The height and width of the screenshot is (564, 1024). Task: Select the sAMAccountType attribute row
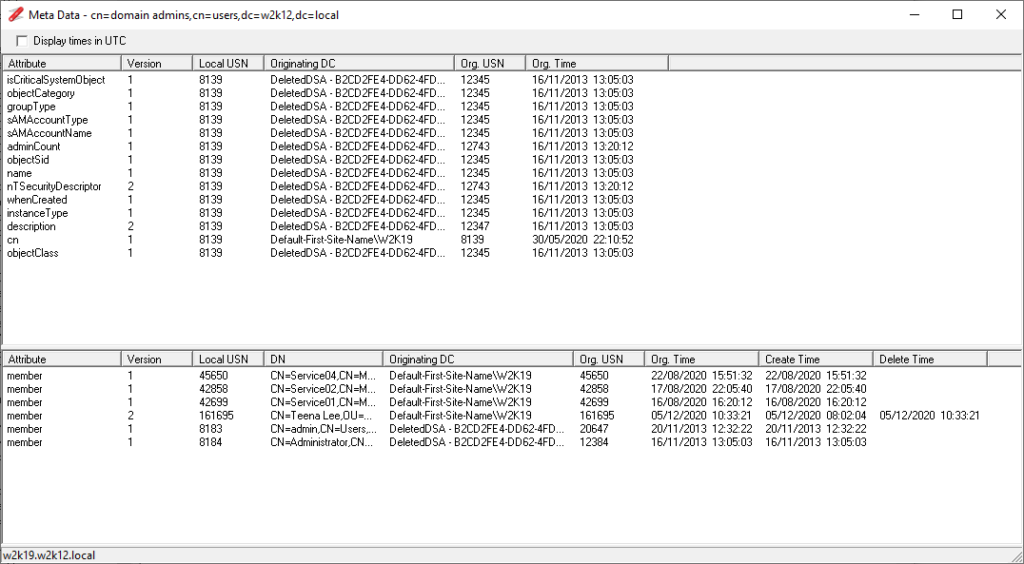point(336,119)
